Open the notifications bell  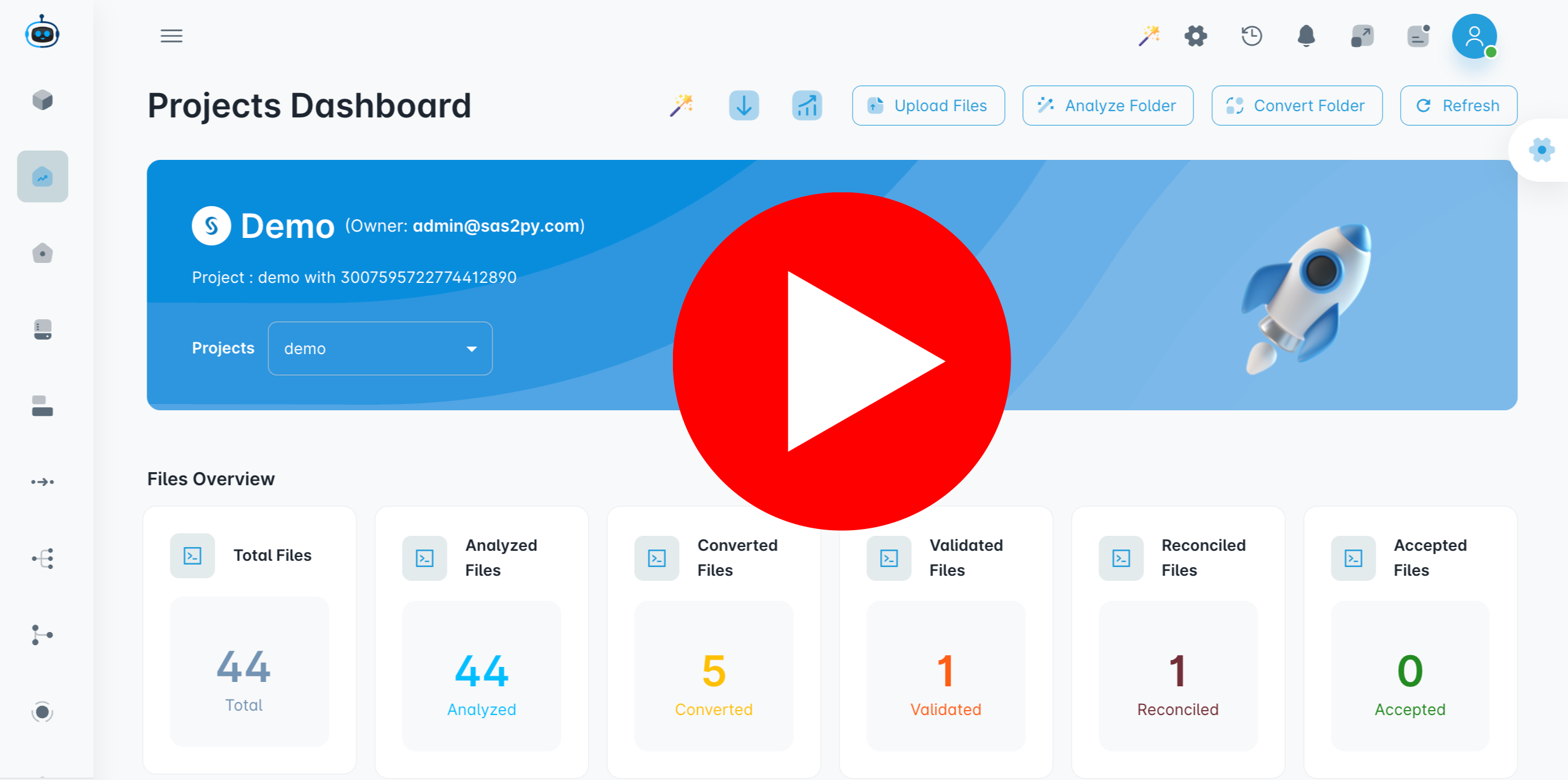pos(1306,36)
